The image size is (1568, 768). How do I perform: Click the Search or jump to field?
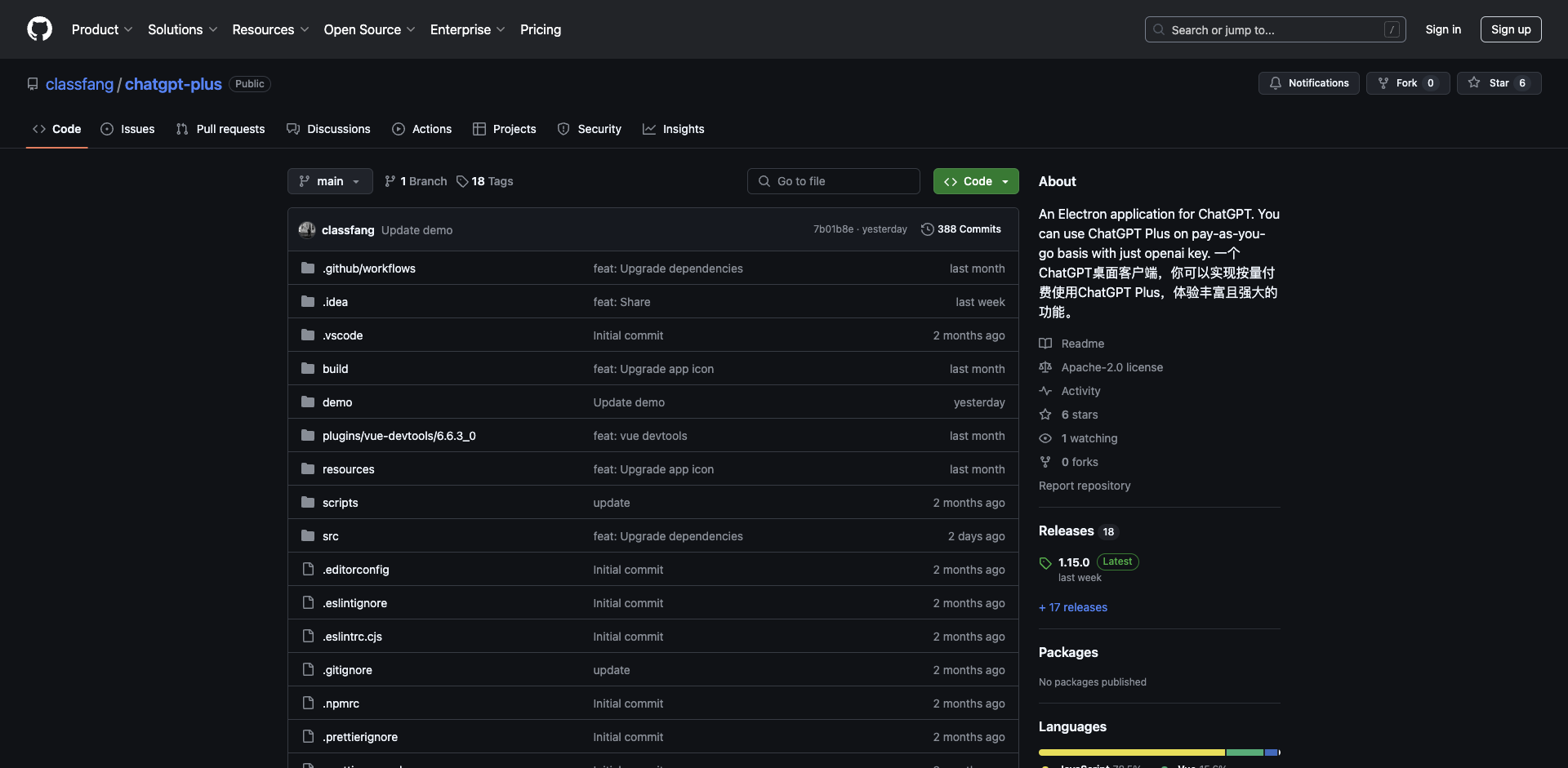(1276, 29)
